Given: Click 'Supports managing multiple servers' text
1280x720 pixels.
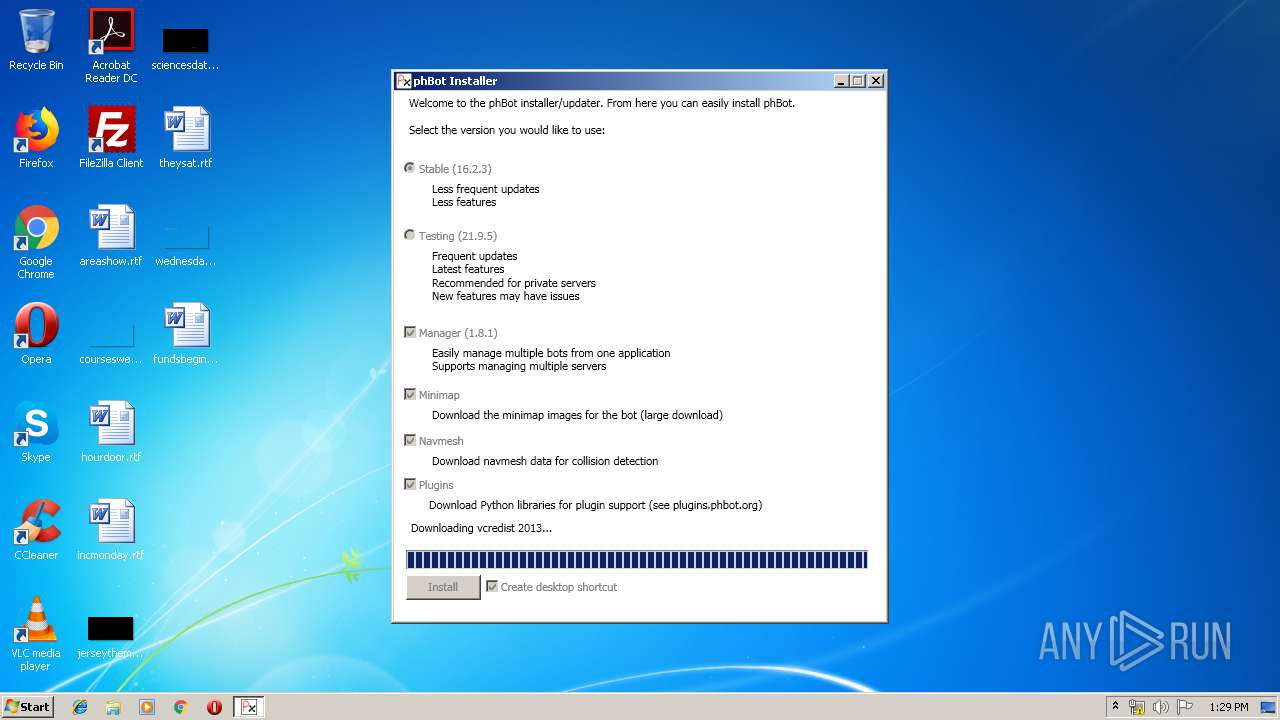Looking at the screenshot, I should (x=519, y=366).
